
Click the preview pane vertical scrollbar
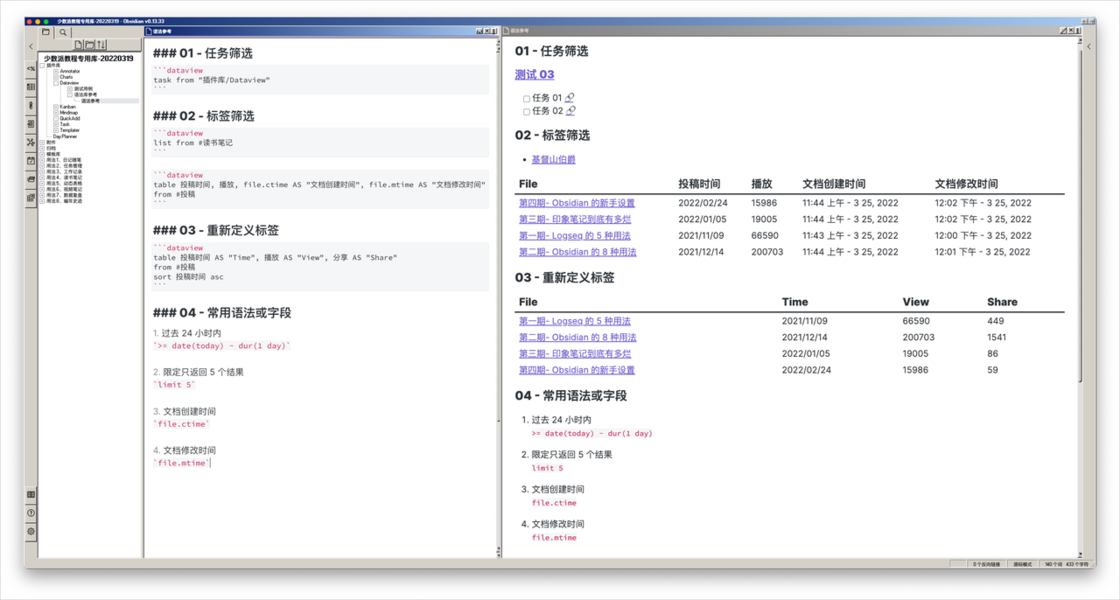pos(1077,300)
